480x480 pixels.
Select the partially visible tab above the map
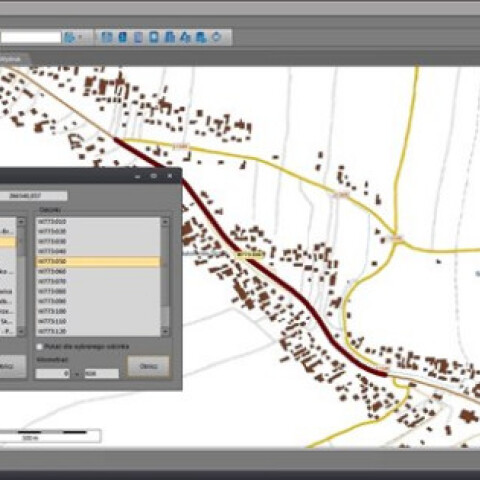[15, 59]
